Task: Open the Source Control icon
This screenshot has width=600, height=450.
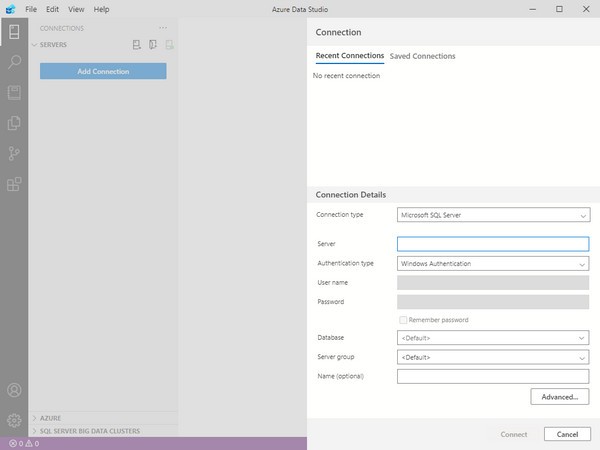Action: 14,154
